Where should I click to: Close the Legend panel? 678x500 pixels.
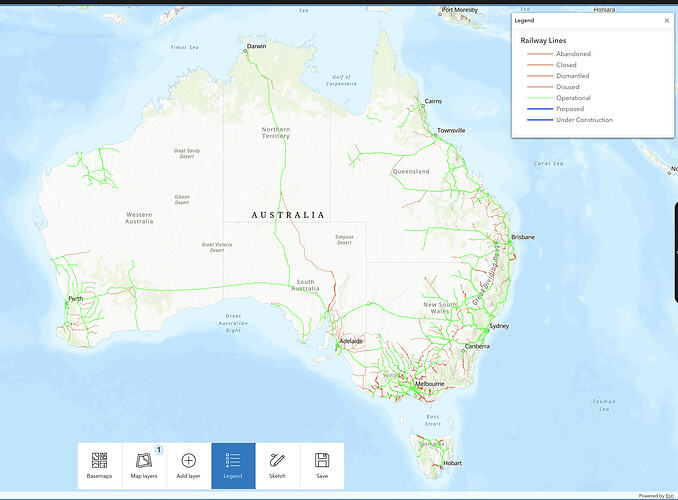pos(666,20)
